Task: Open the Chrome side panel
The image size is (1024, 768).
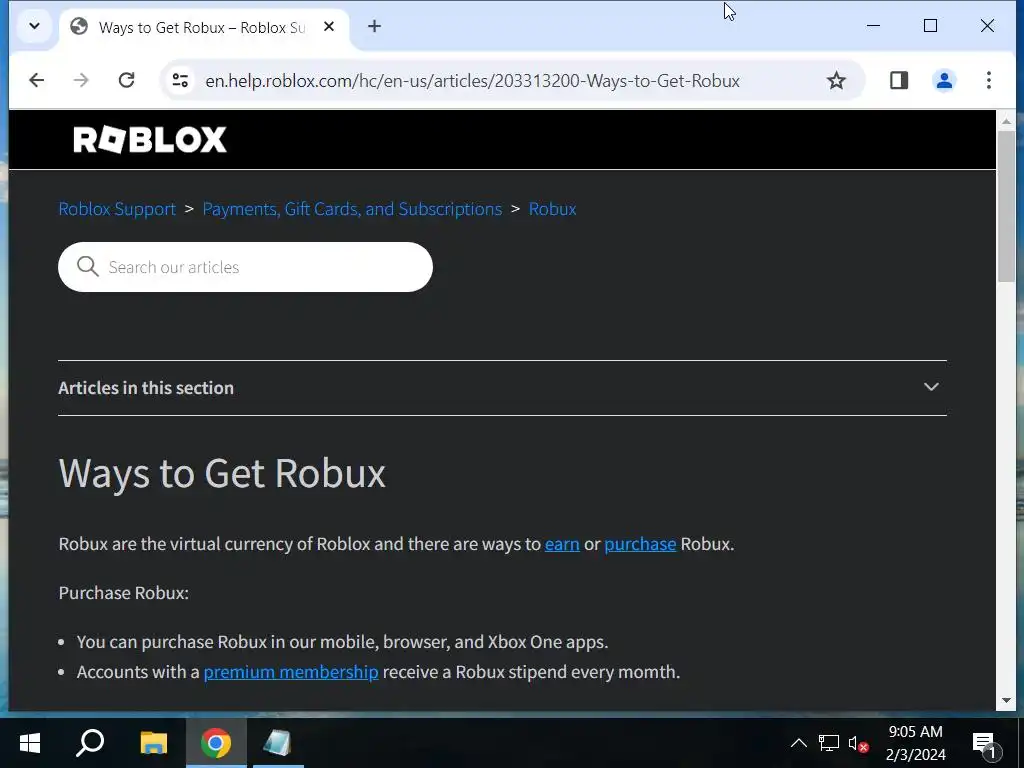Action: (x=899, y=80)
